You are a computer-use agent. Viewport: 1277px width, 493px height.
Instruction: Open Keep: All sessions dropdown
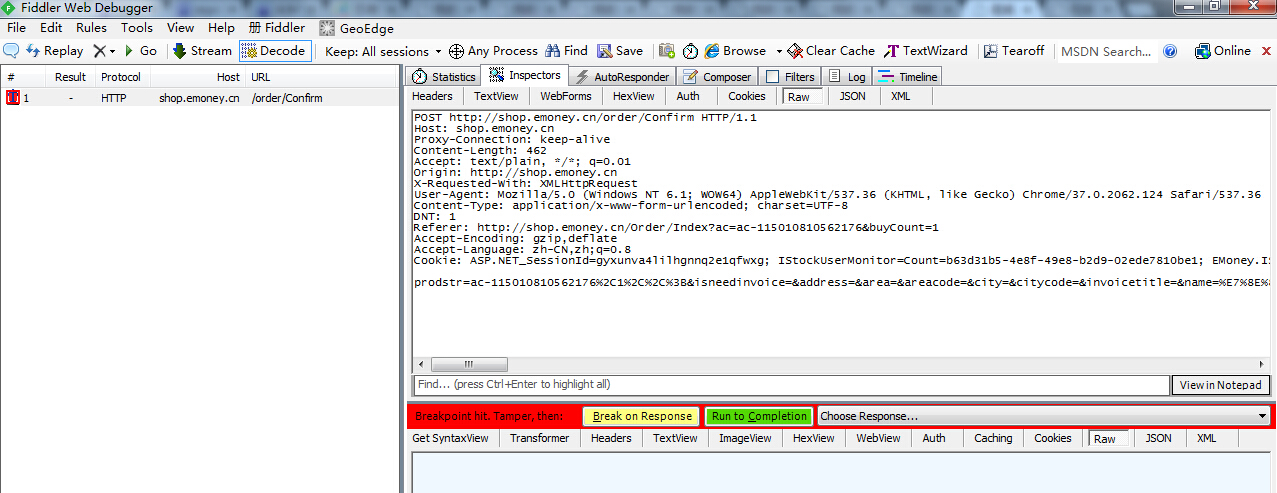click(x=383, y=51)
